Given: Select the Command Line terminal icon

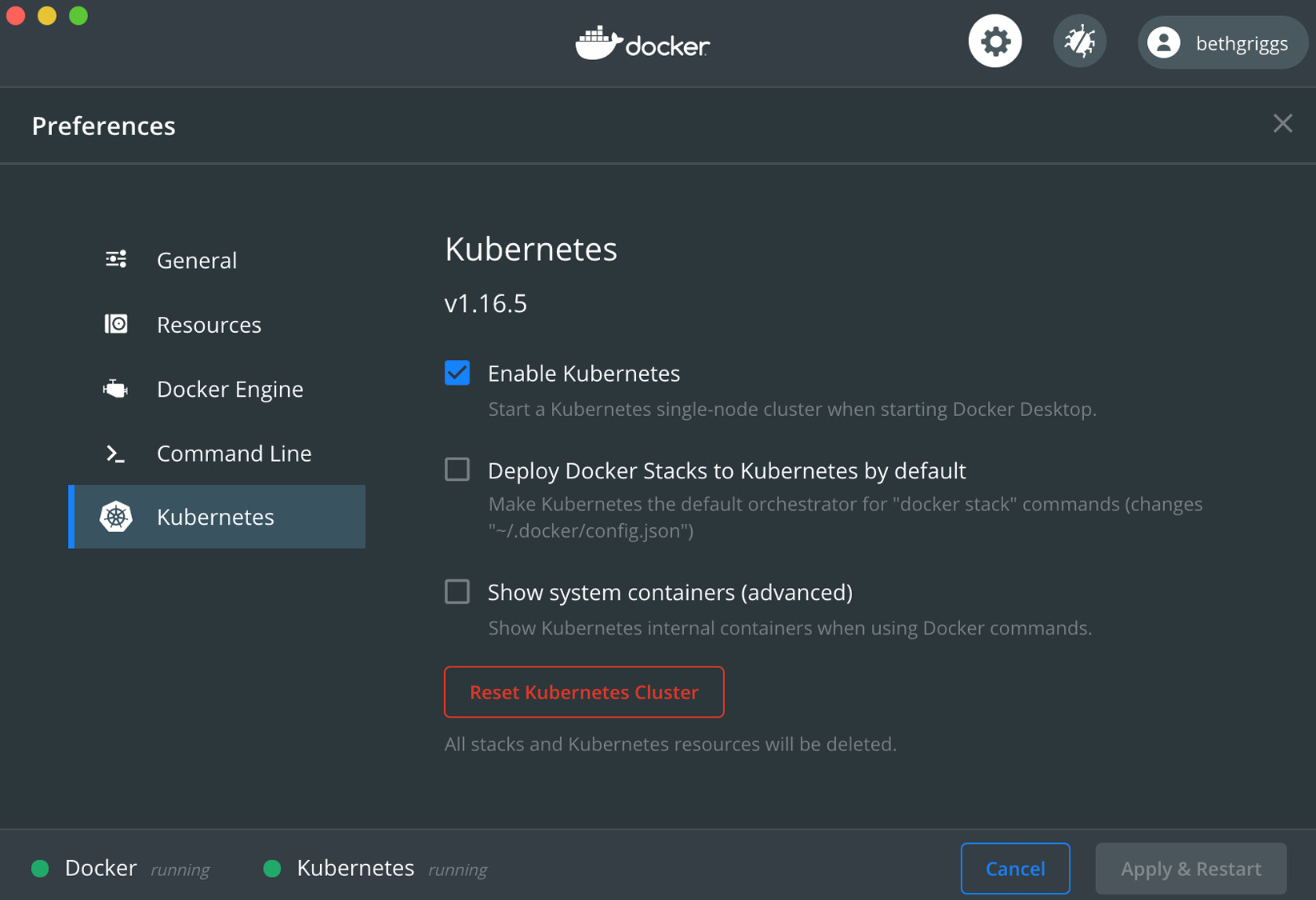Looking at the screenshot, I should [116, 453].
